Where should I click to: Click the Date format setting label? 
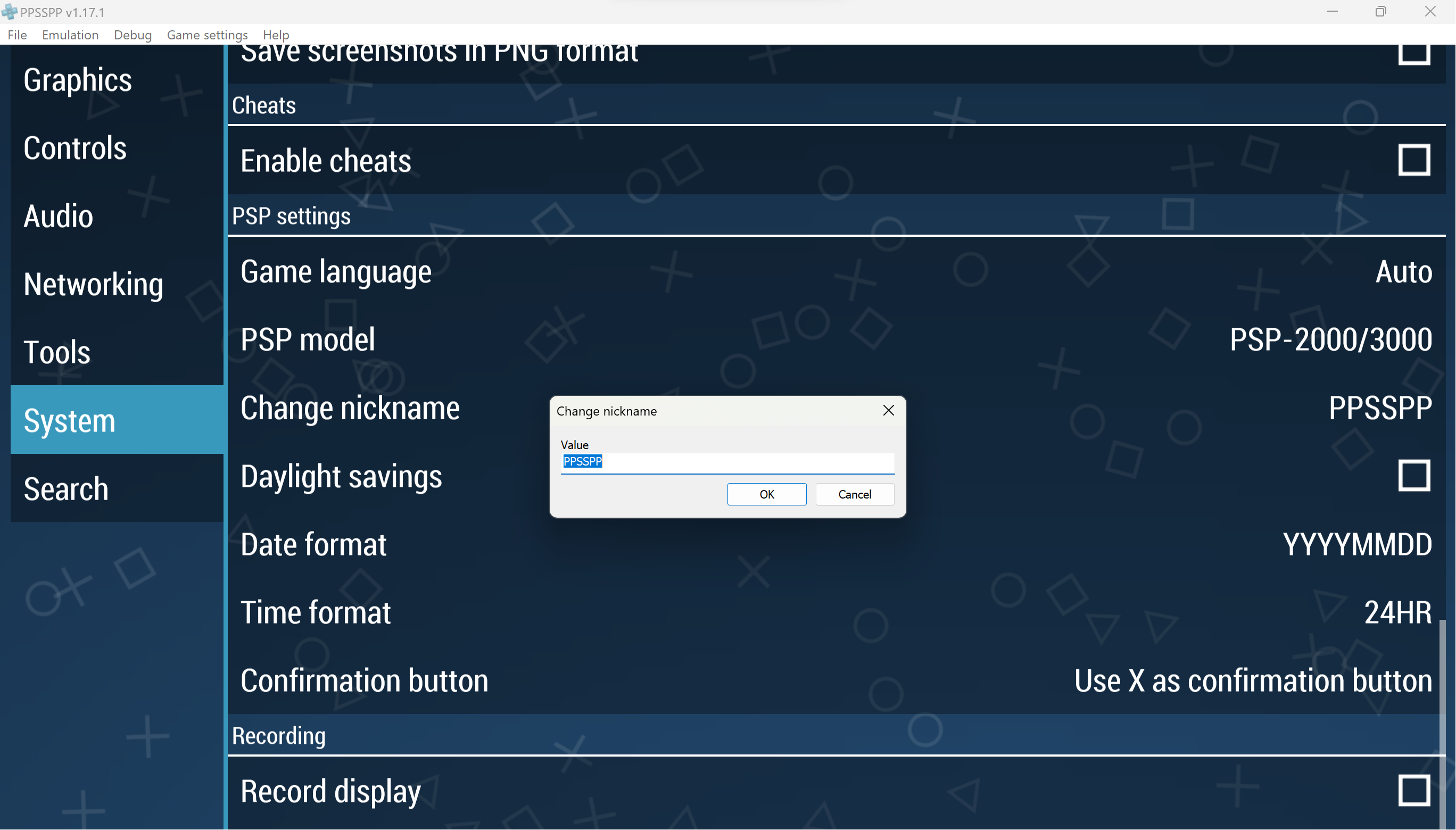tap(313, 544)
